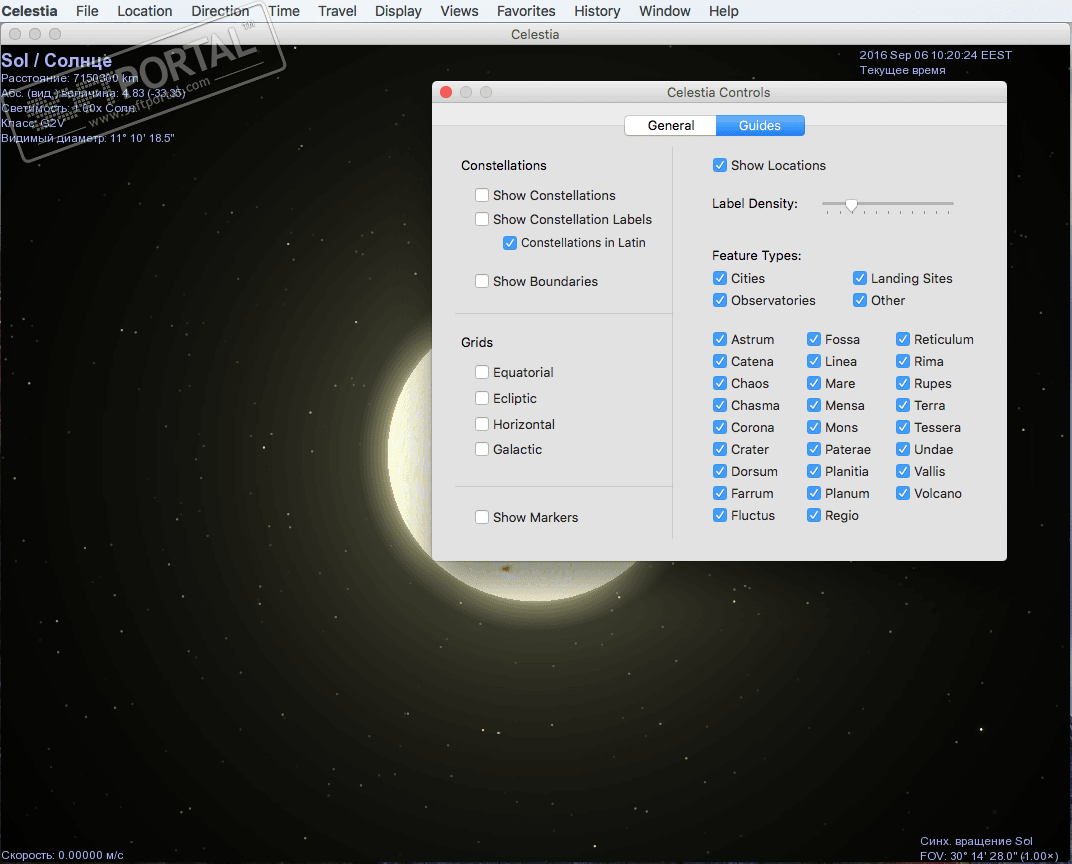The image size is (1072, 864).
Task: Open the Travel menu
Action: click(337, 11)
